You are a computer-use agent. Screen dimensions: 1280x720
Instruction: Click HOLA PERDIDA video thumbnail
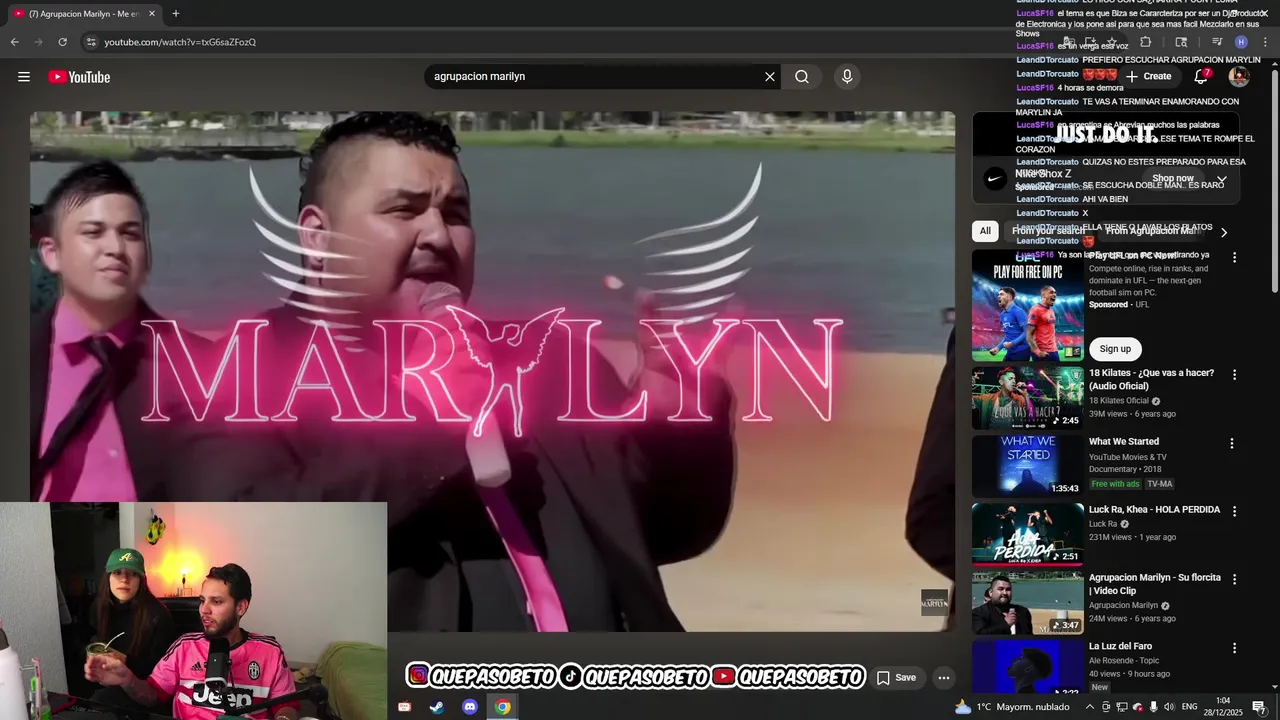(1027, 534)
